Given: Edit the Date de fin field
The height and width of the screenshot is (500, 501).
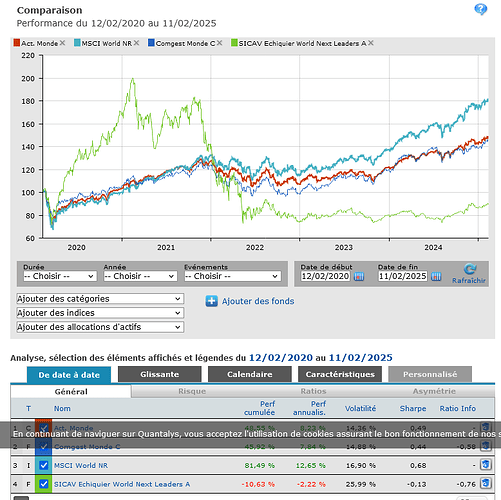Looking at the screenshot, I should pyautogui.click(x=403, y=276).
